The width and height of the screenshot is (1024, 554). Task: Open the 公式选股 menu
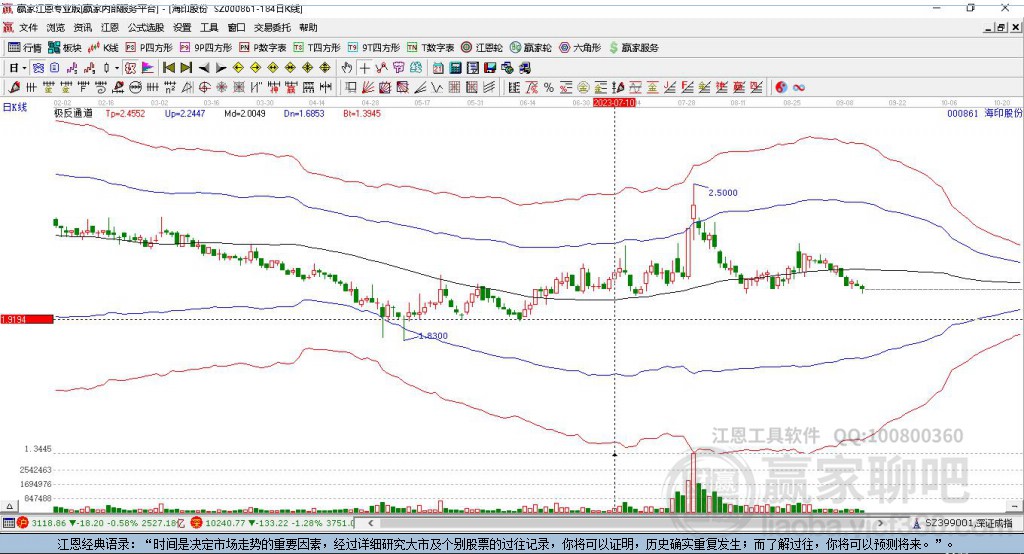(146, 27)
